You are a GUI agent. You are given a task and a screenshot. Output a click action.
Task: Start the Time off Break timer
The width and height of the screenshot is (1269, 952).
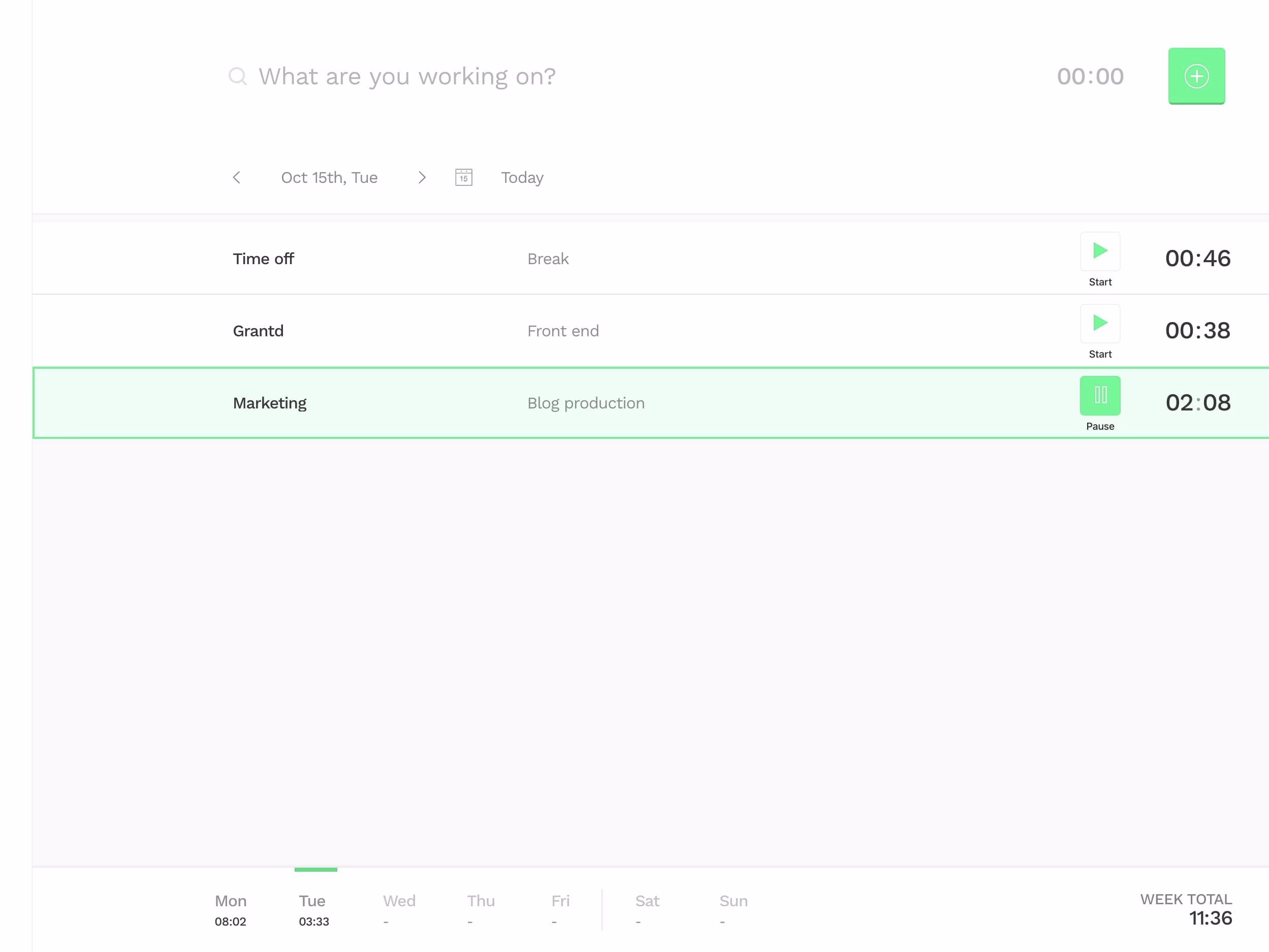1100,252
